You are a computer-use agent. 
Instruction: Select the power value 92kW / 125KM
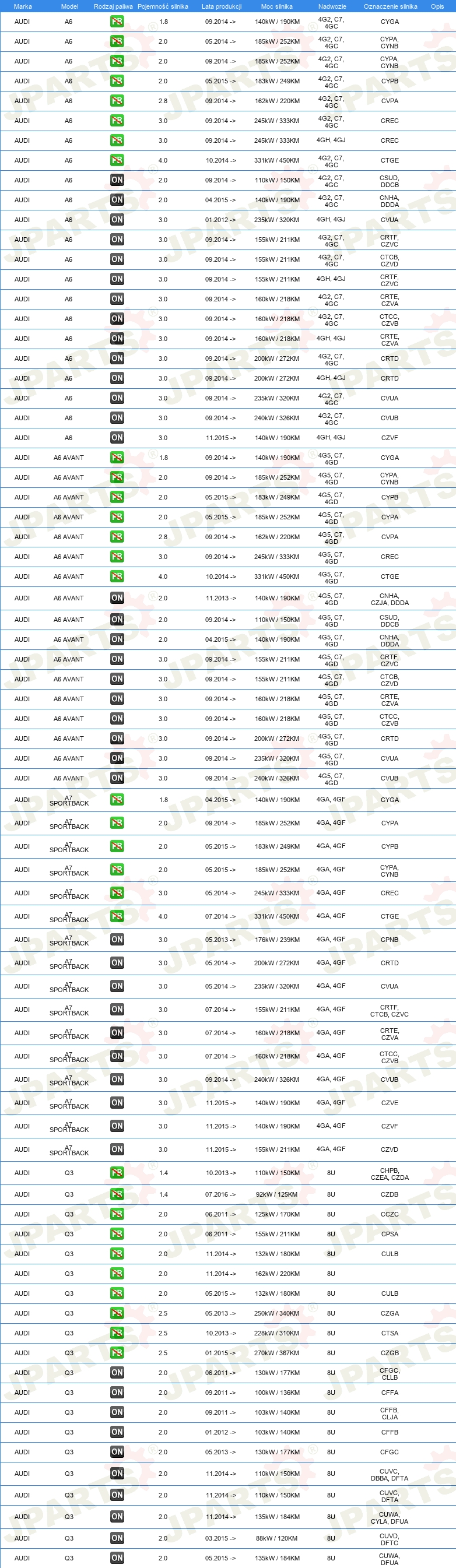276,1194
